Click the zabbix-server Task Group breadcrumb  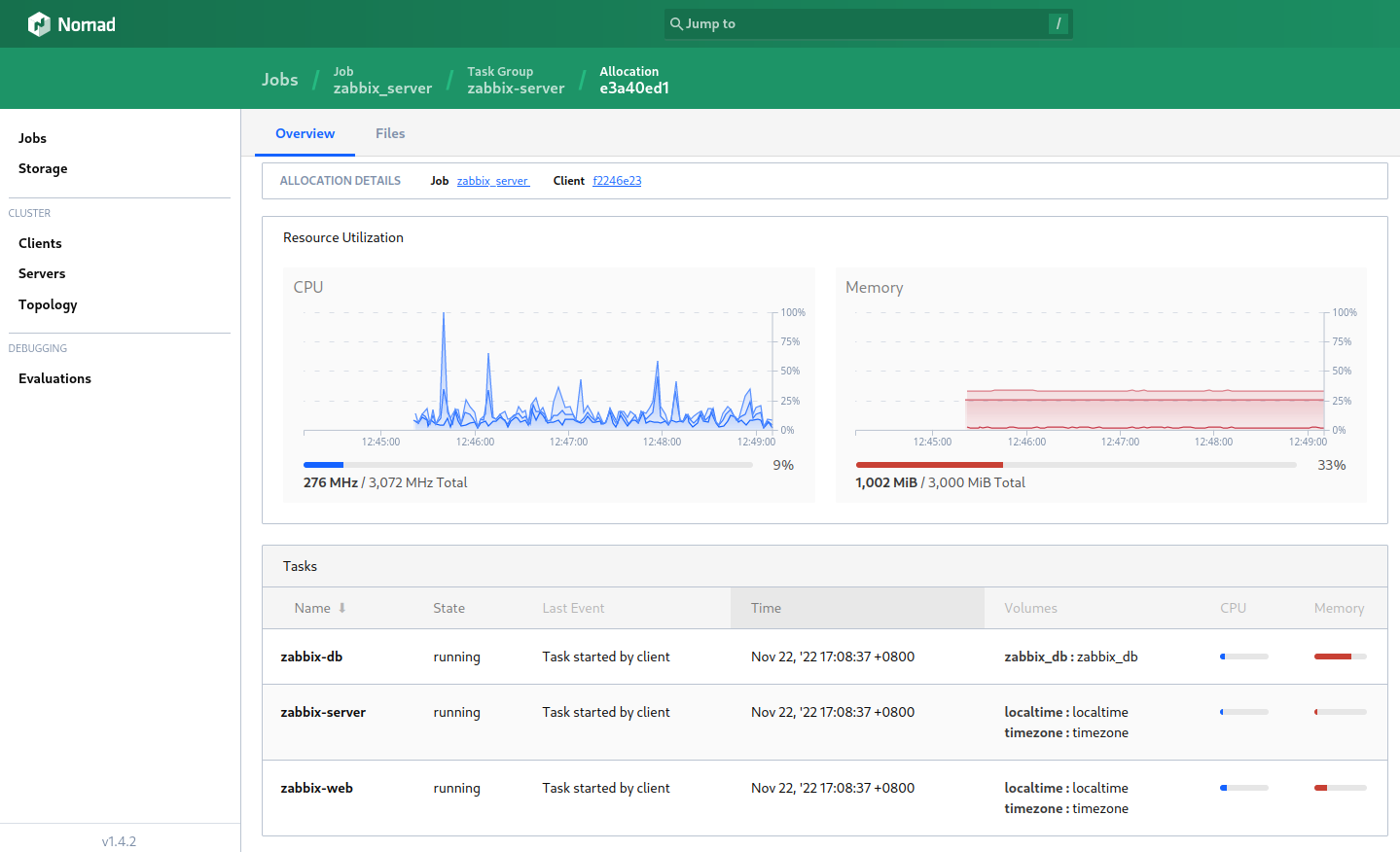pos(516,80)
